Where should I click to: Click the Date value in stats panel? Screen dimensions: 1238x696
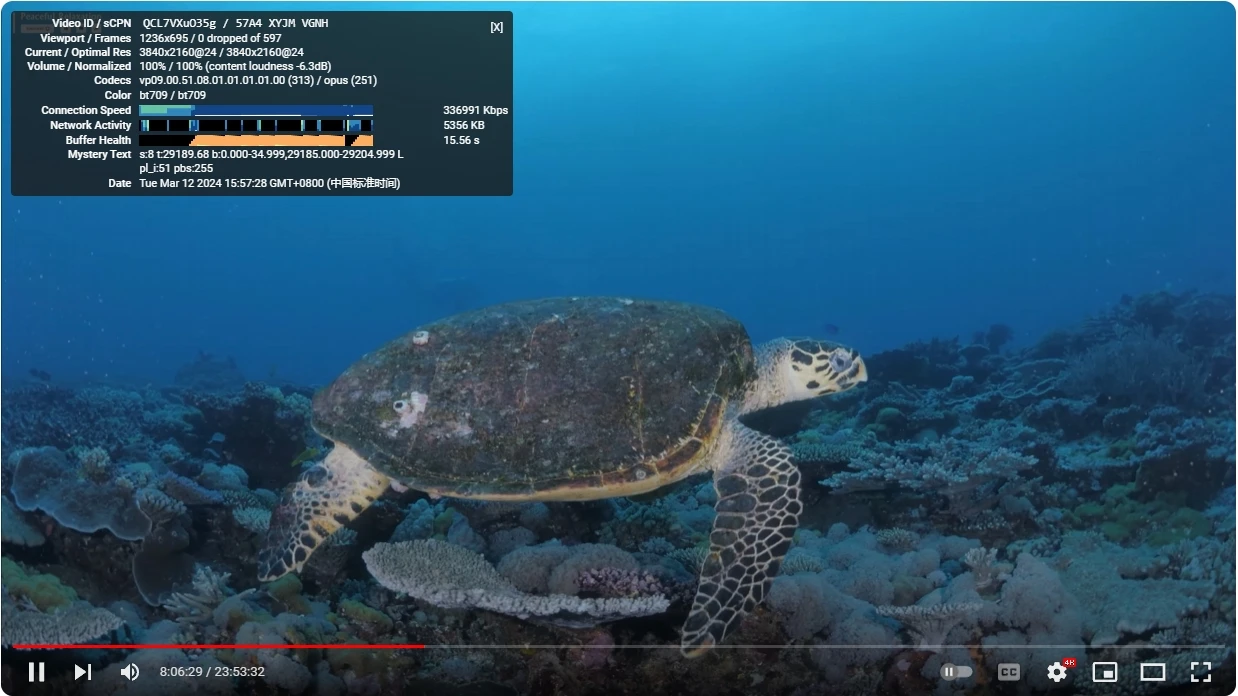click(x=269, y=183)
